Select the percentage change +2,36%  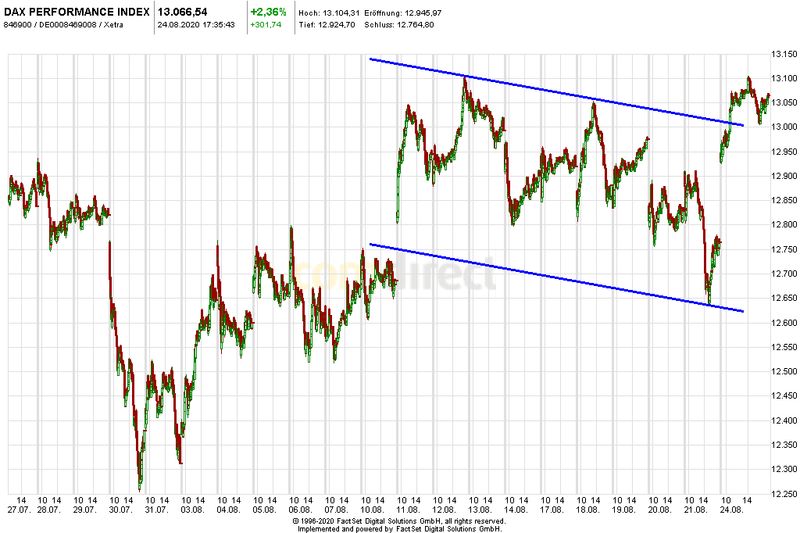click(268, 12)
